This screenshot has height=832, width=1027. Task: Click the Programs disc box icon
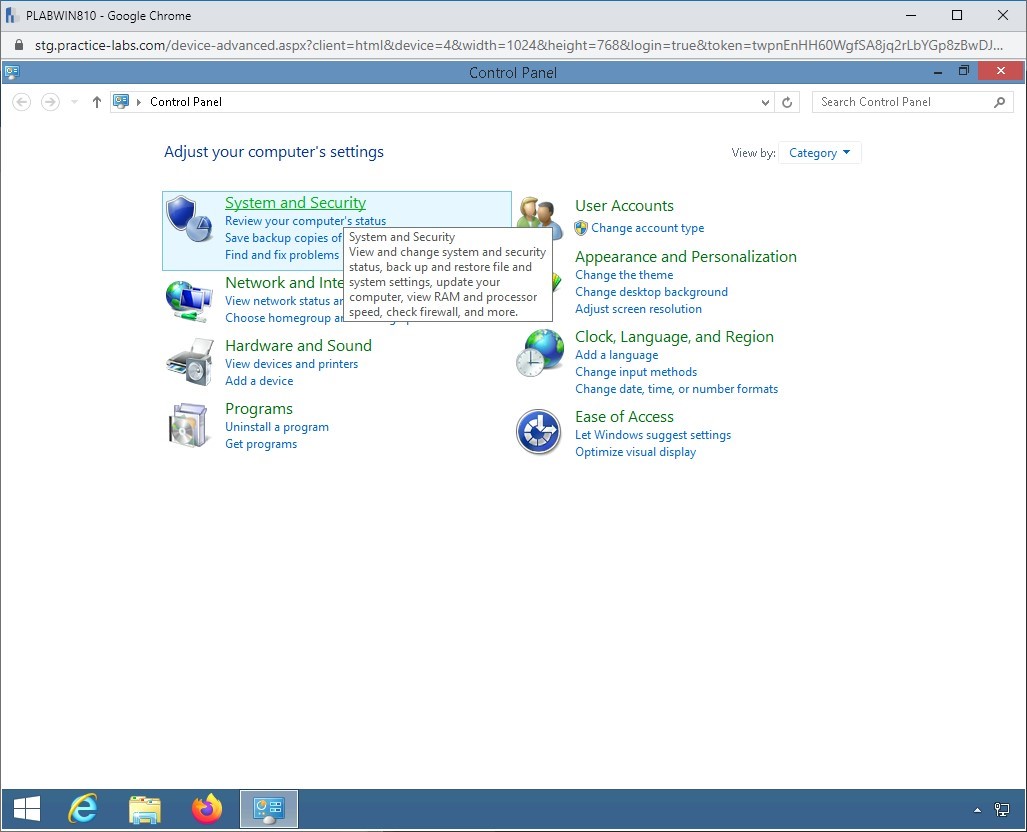tap(189, 425)
